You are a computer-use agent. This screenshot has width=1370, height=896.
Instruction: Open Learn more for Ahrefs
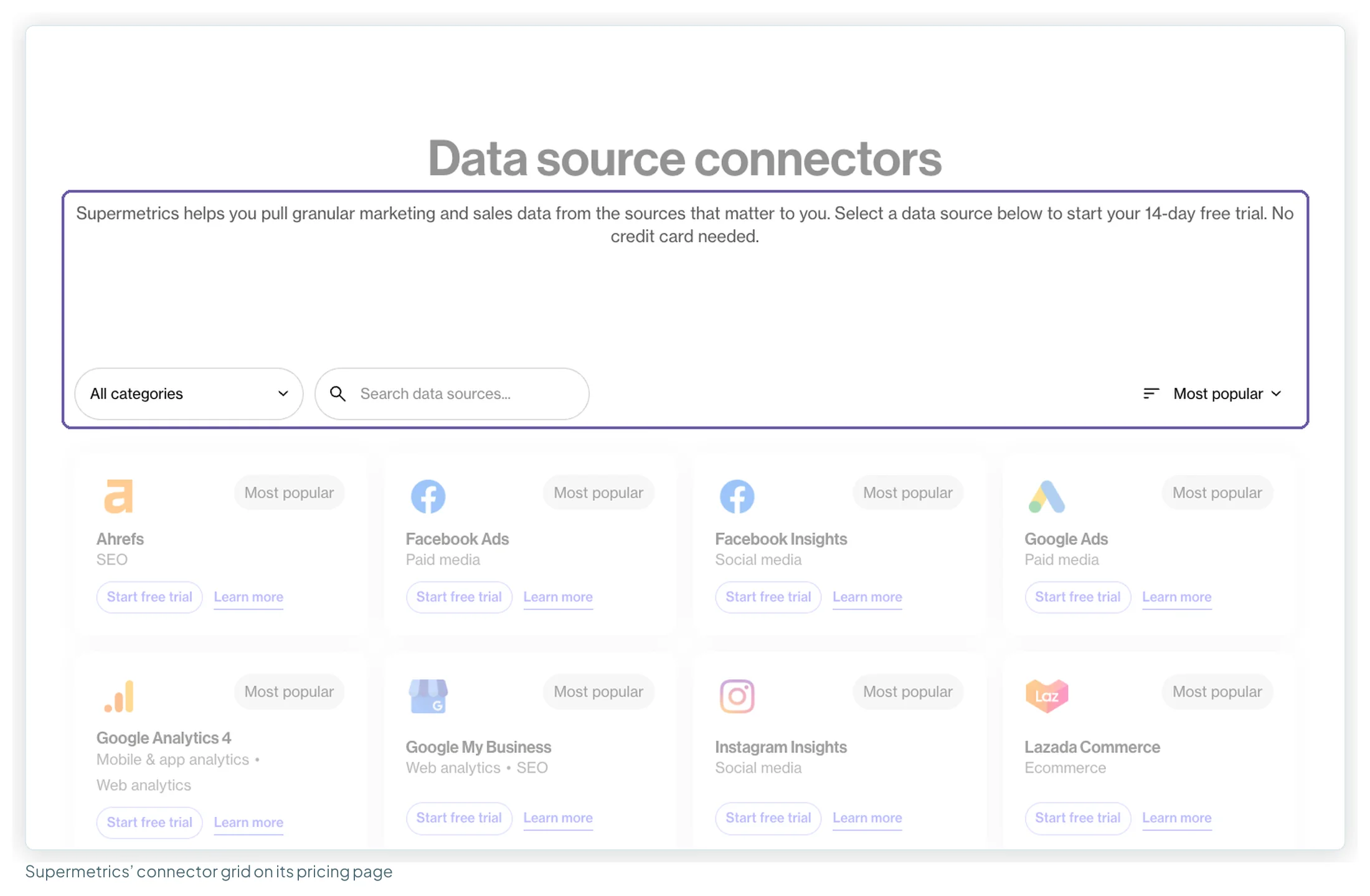tap(248, 597)
